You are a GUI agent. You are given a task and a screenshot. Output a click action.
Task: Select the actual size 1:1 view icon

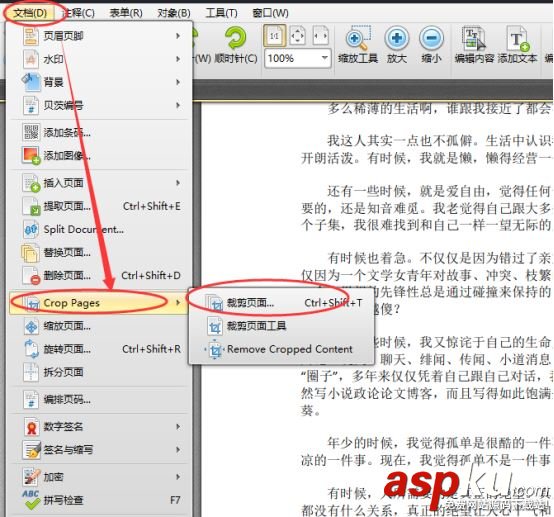tap(275, 36)
